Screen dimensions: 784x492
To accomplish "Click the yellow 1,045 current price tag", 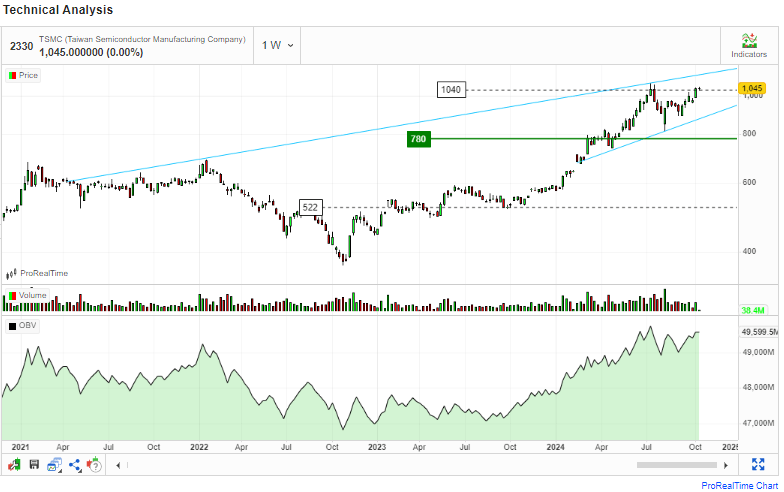I will (751, 88).
